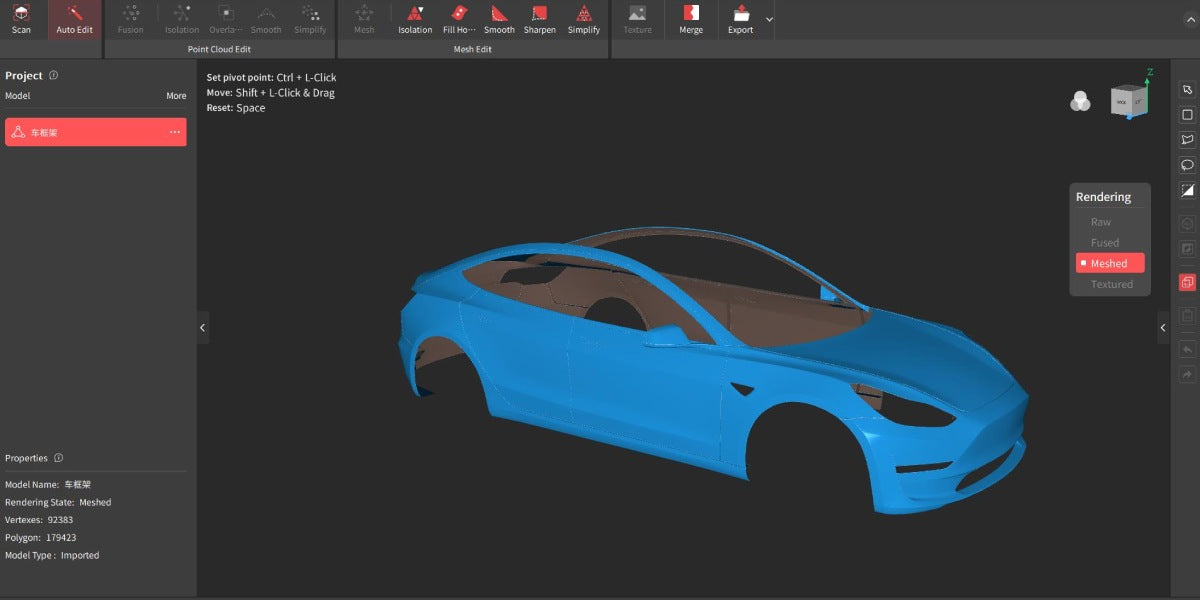Viewport: 1200px width, 600px height.
Task: Switch rendering mode to Meshed
Action: [x=1109, y=262]
